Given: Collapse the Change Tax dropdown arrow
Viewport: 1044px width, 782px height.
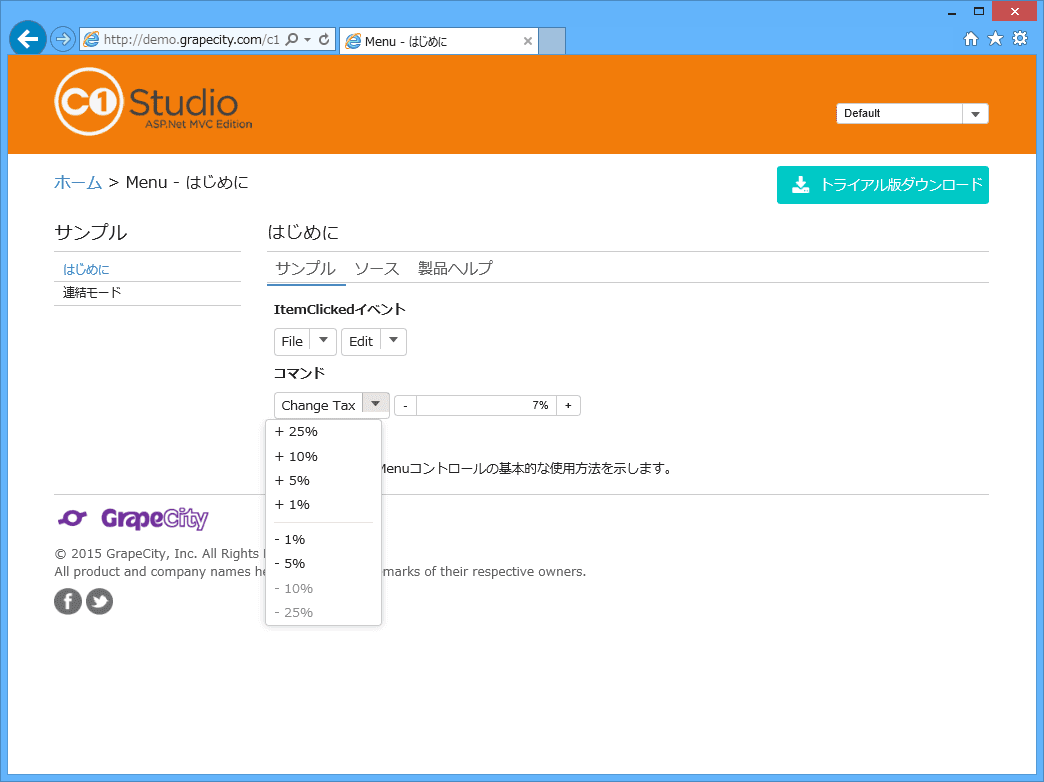Looking at the screenshot, I should 376,404.
